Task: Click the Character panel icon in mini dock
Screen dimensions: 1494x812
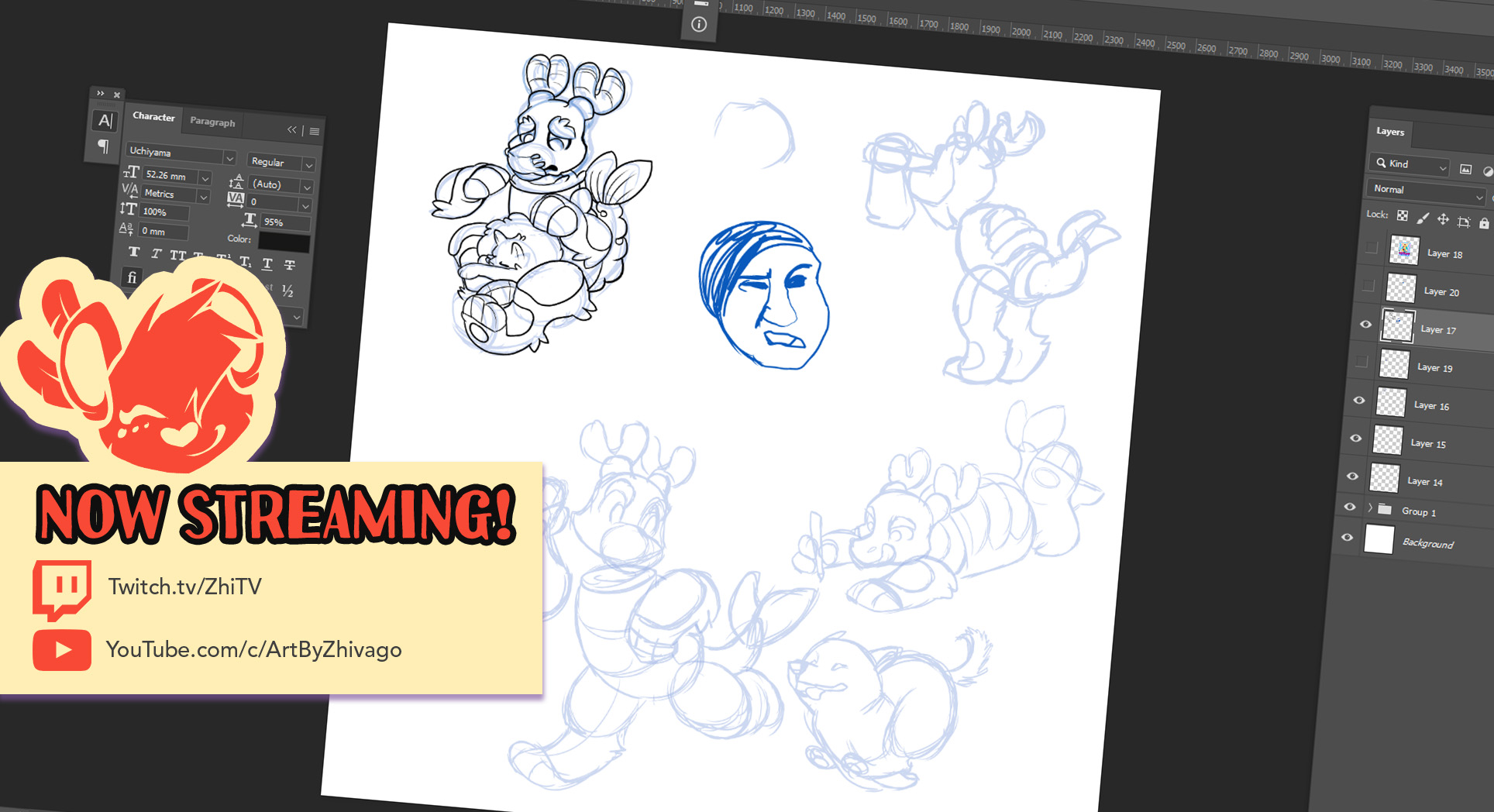Action: (105, 121)
